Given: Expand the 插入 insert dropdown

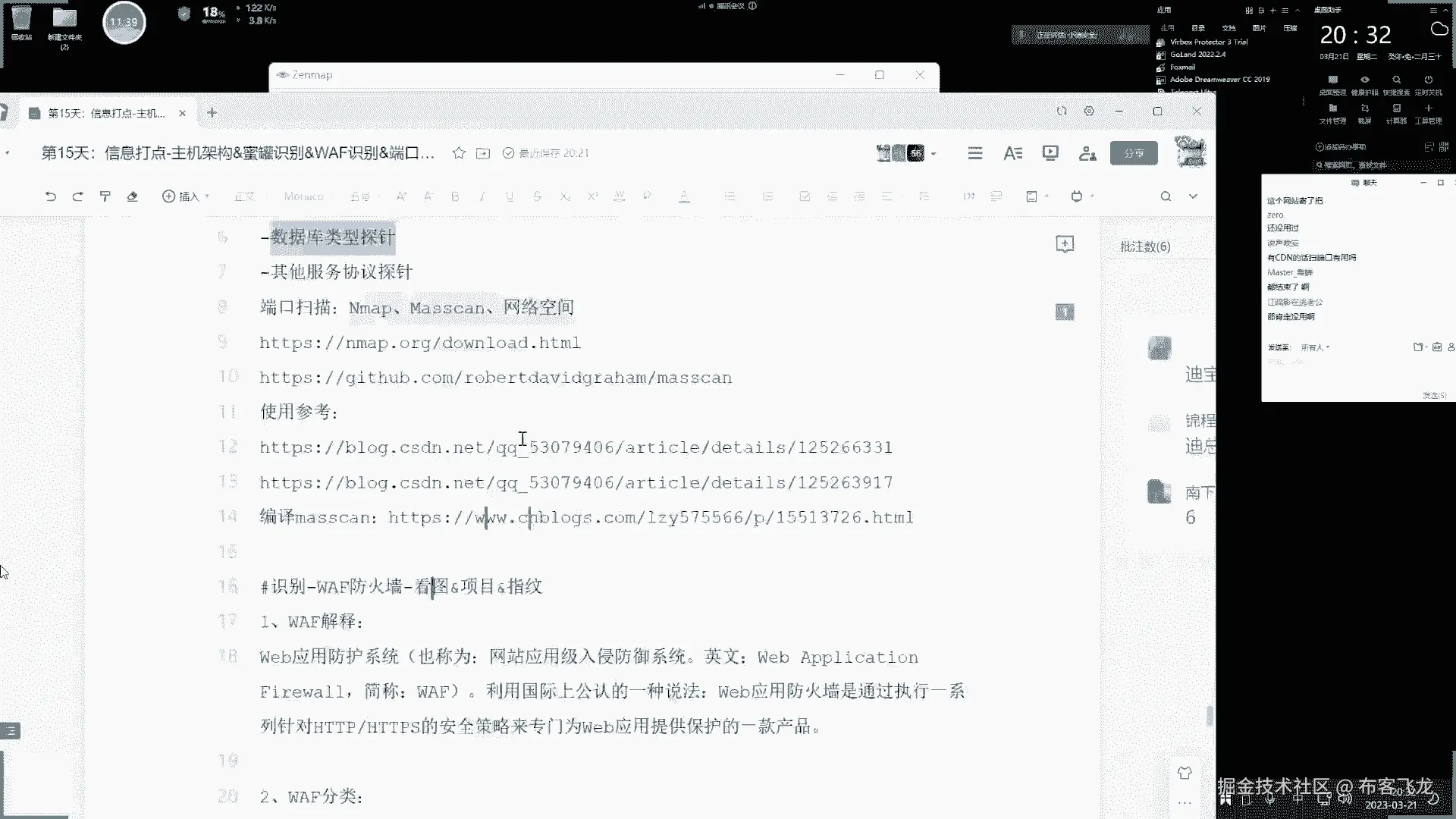Looking at the screenshot, I should 186,196.
